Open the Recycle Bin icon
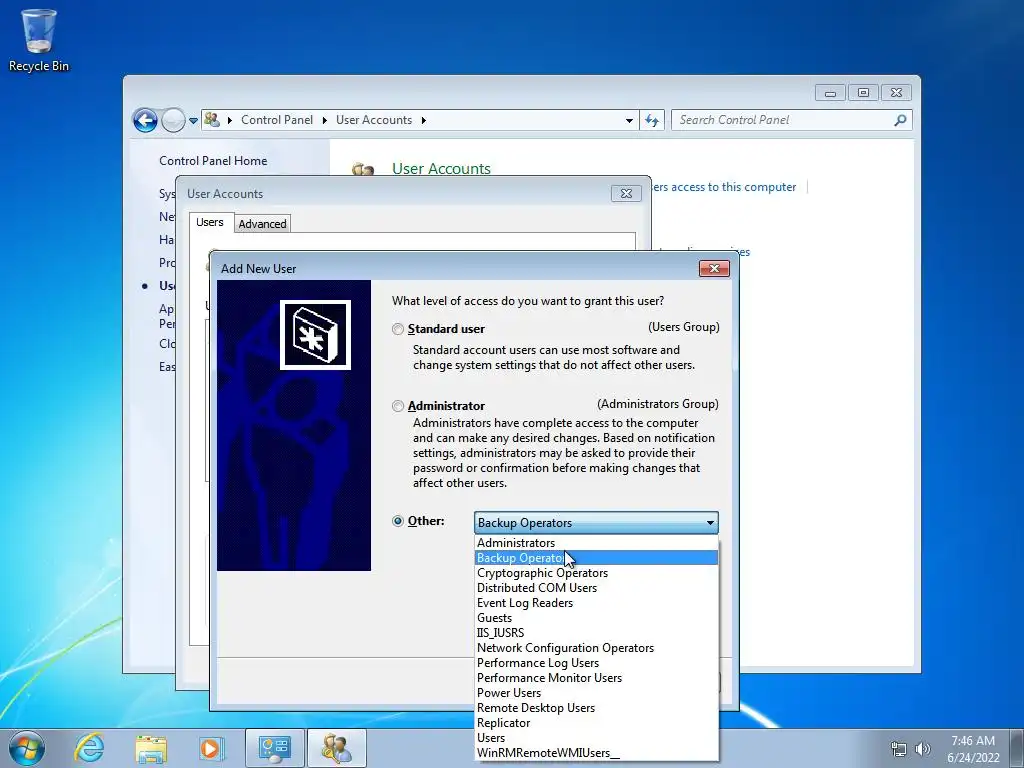The height and width of the screenshot is (768, 1024). coord(39,40)
